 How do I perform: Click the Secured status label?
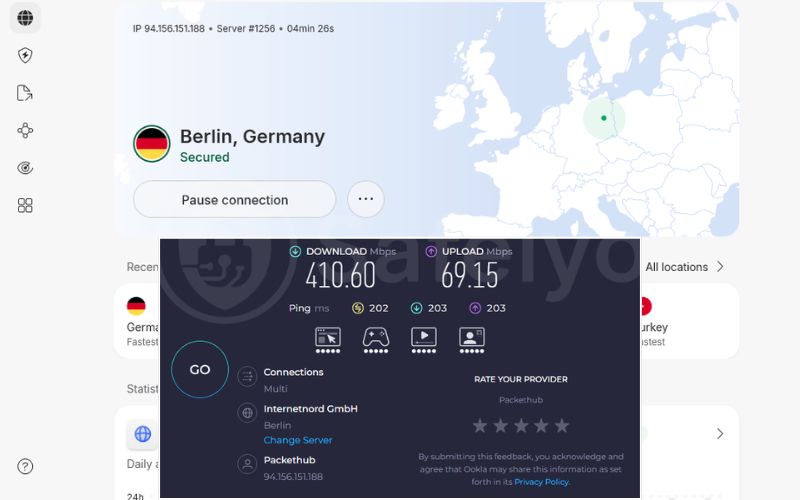tap(205, 157)
